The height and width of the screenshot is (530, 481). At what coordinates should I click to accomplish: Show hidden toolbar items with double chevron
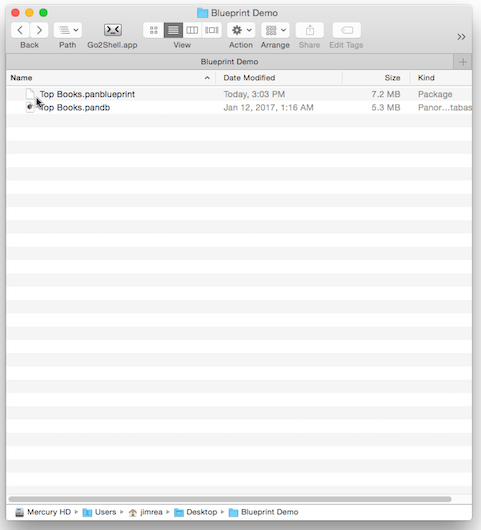coord(461,37)
